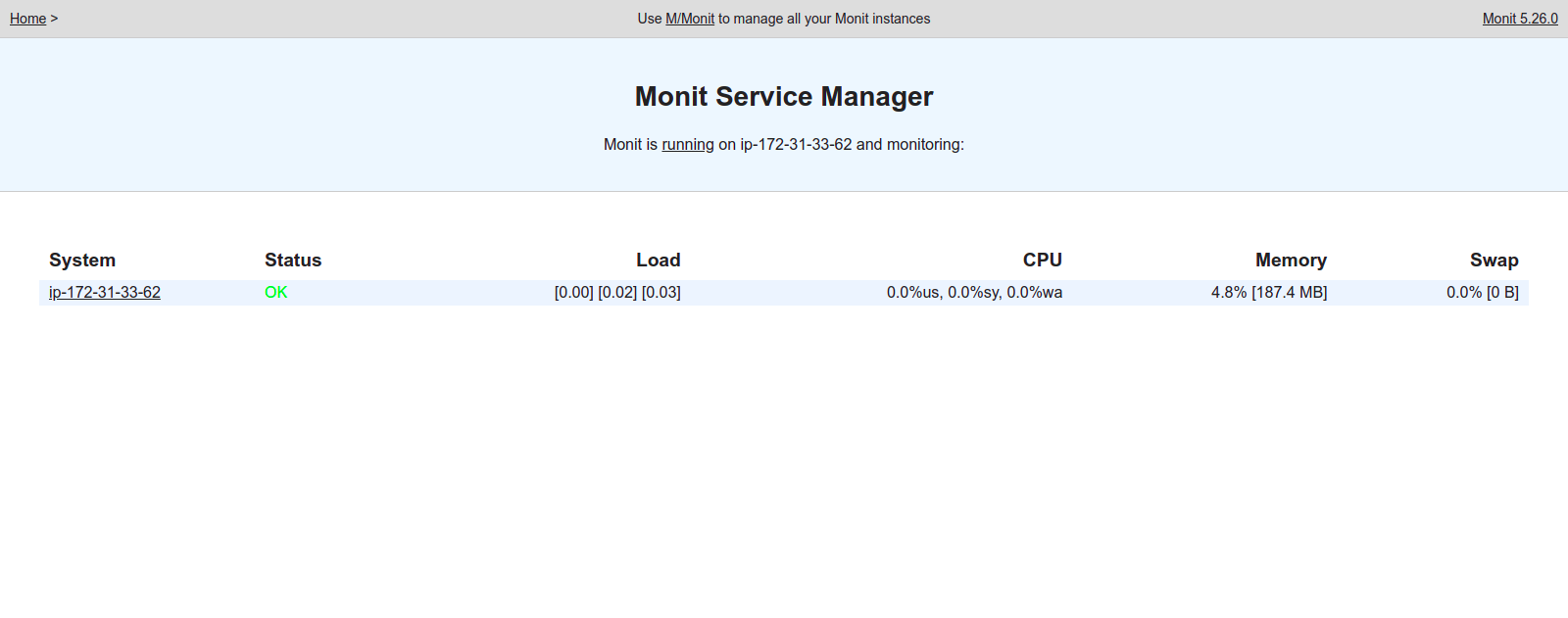The image size is (1568, 618).
Task: Select swap value 0.0% [0 B]
Action: (1483, 292)
